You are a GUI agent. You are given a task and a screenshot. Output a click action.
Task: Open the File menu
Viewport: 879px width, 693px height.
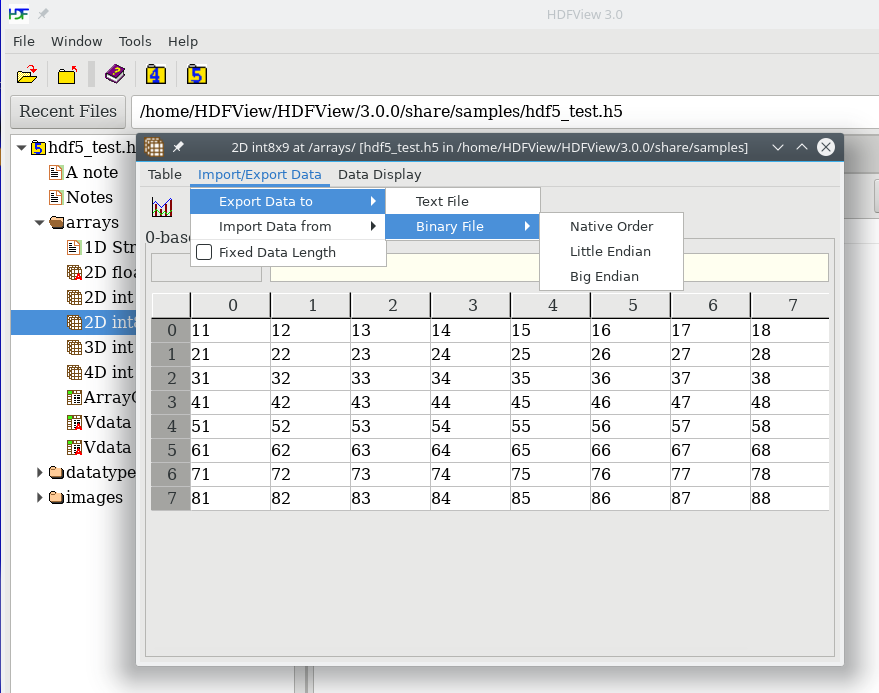point(24,41)
